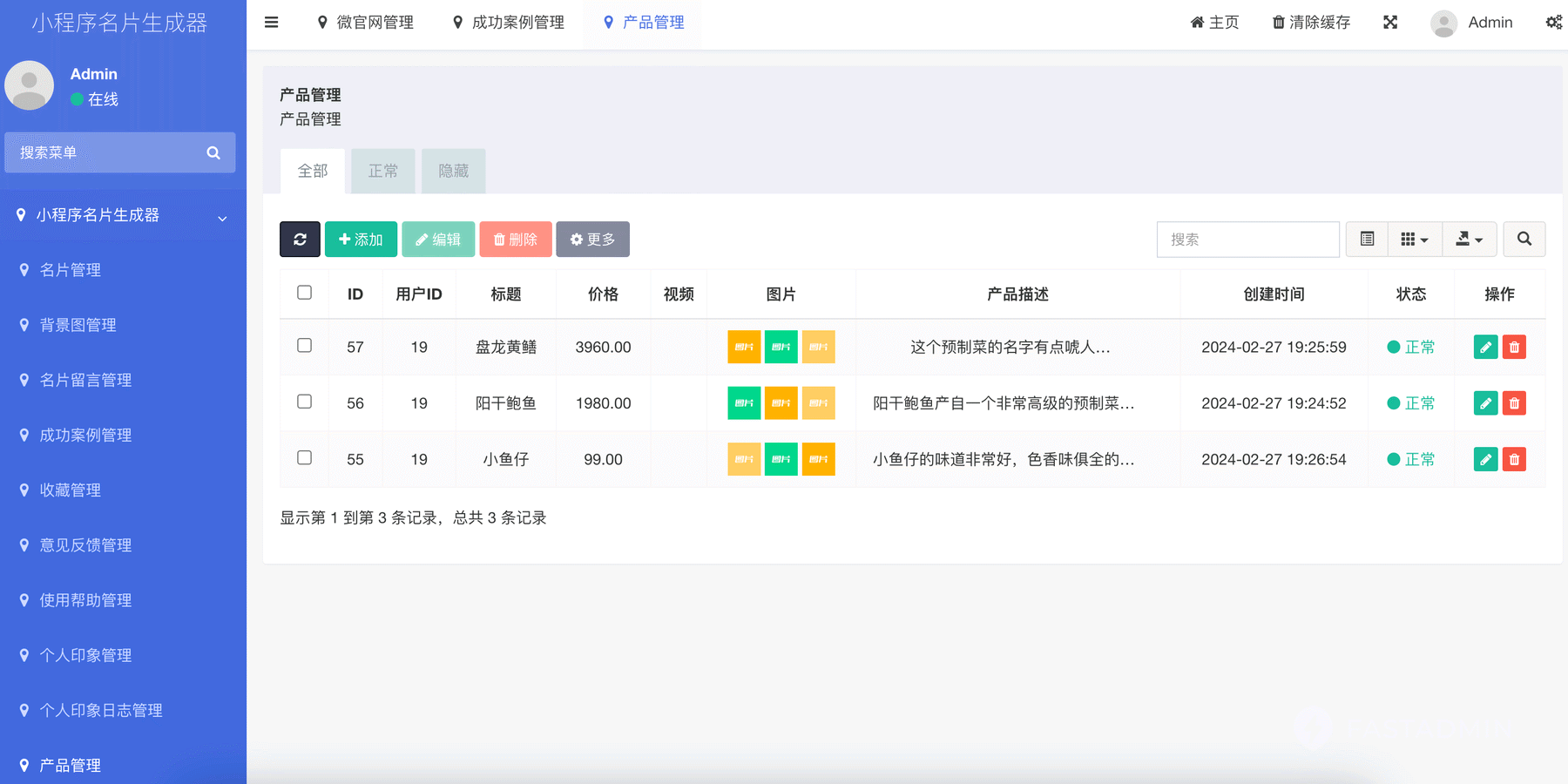
Task: Refresh the product table list
Action: click(300, 239)
